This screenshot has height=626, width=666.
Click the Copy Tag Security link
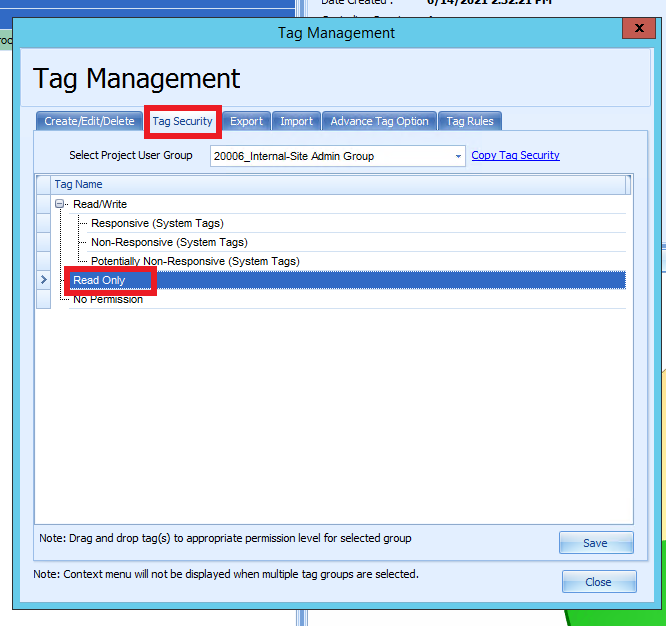click(515, 155)
